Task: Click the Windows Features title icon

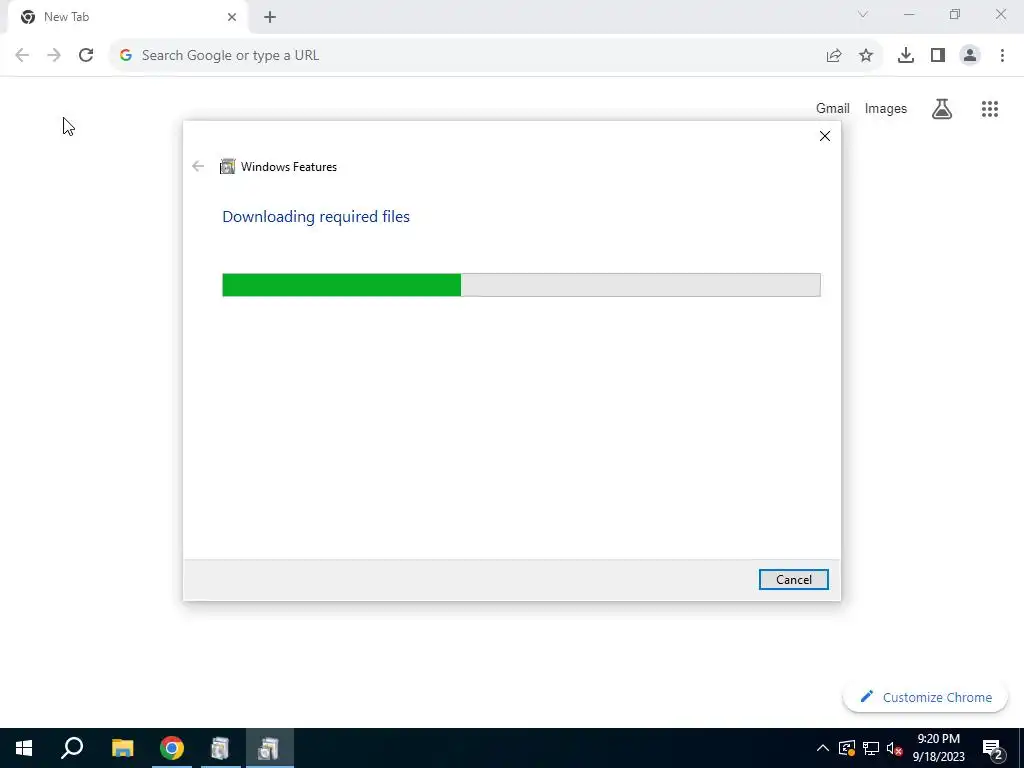Action: pyautogui.click(x=227, y=167)
